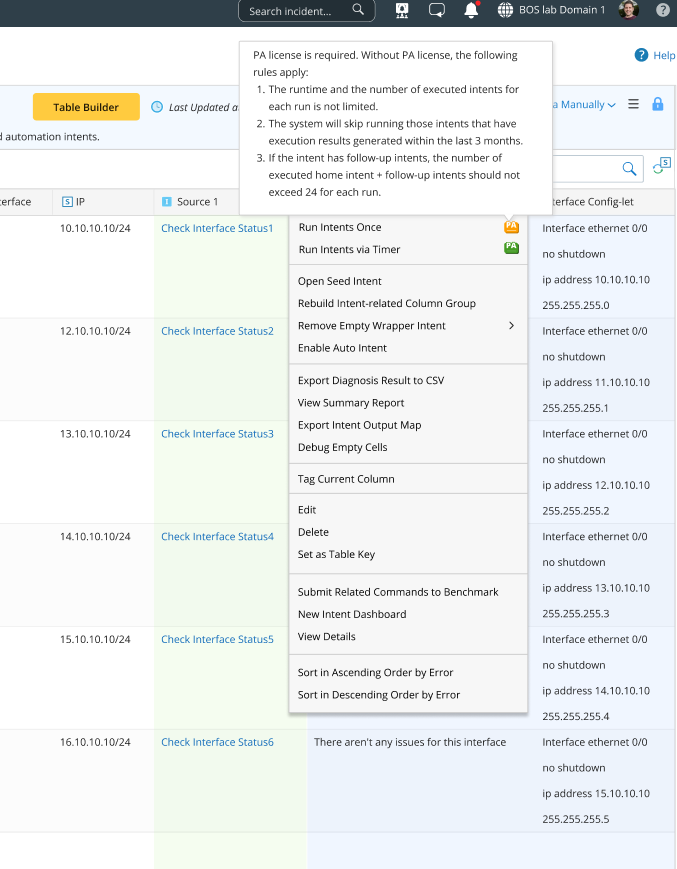Viewport: 677px width, 869px height.
Task: Open the Check Interface Status3 link
Action: 217,434
